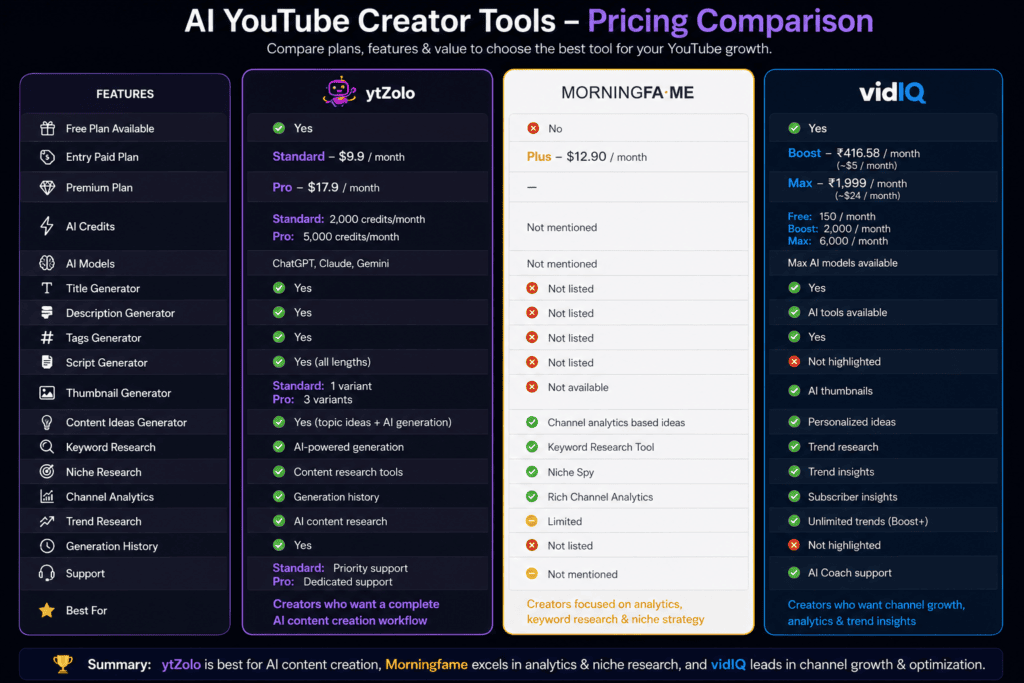1024x683 pixels.
Task: Click the target icon beside Niche Research
Action: point(47,471)
